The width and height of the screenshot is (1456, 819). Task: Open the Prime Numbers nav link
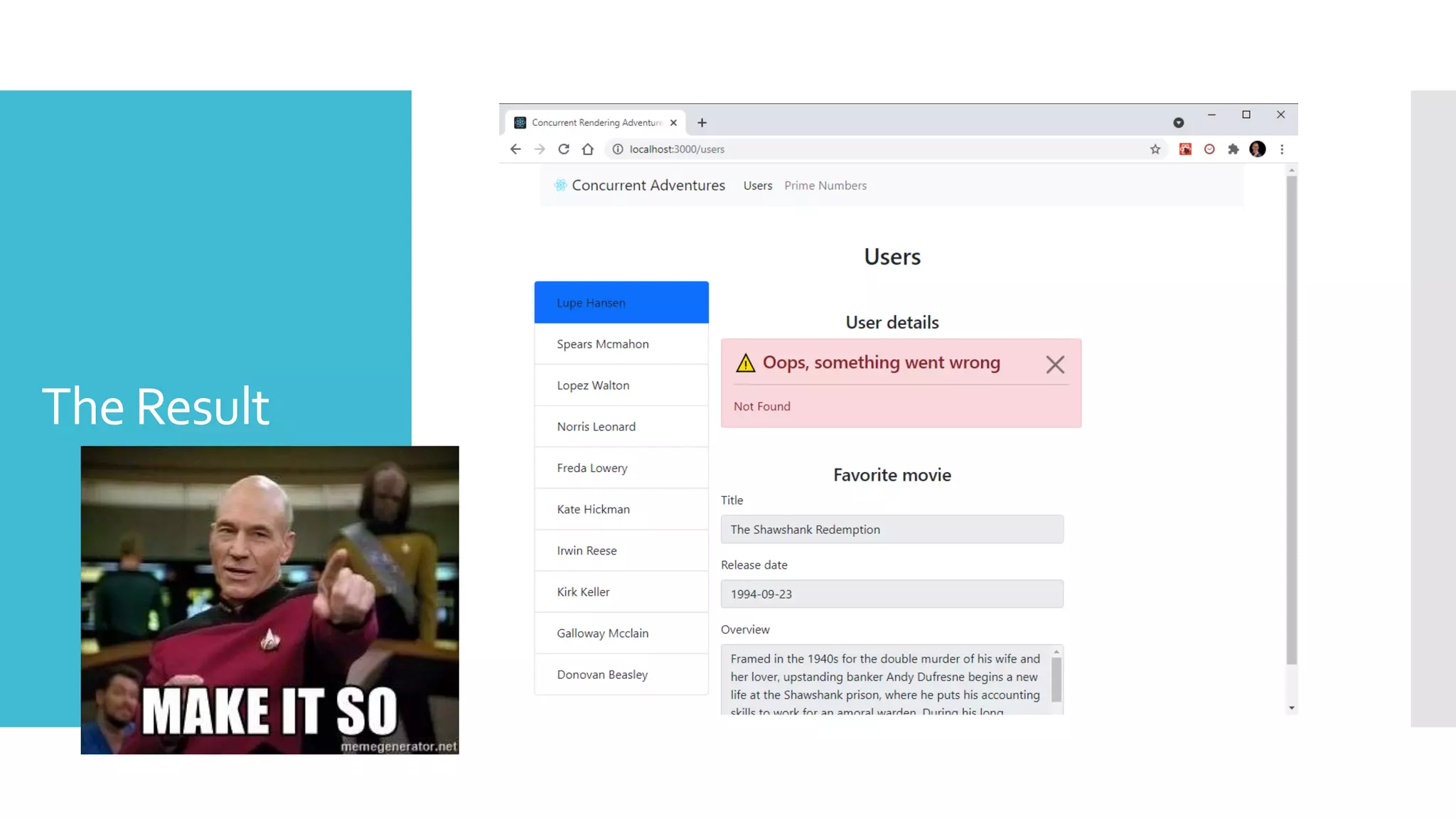click(x=825, y=186)
